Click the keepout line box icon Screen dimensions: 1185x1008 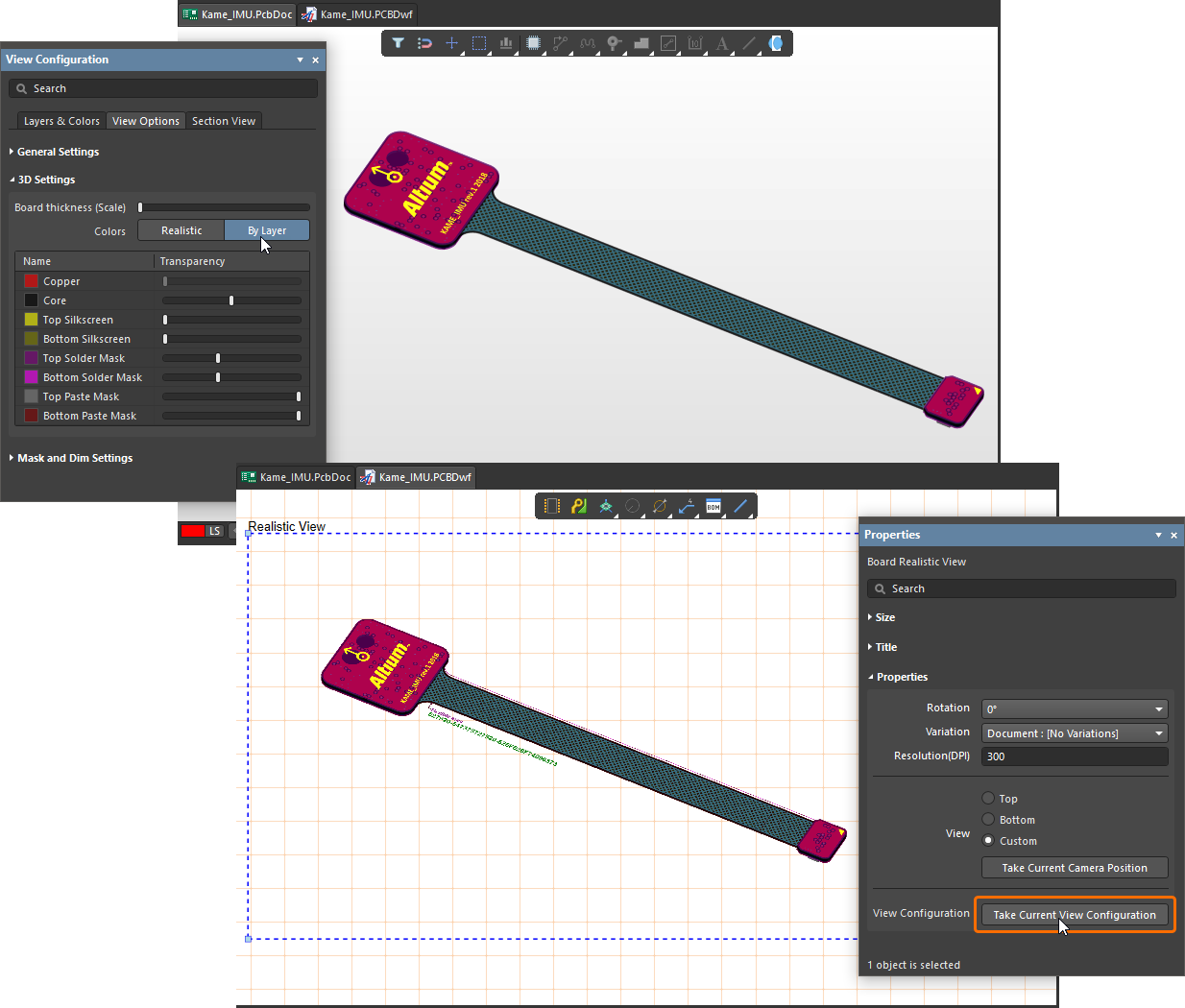[x=668, y=43]
